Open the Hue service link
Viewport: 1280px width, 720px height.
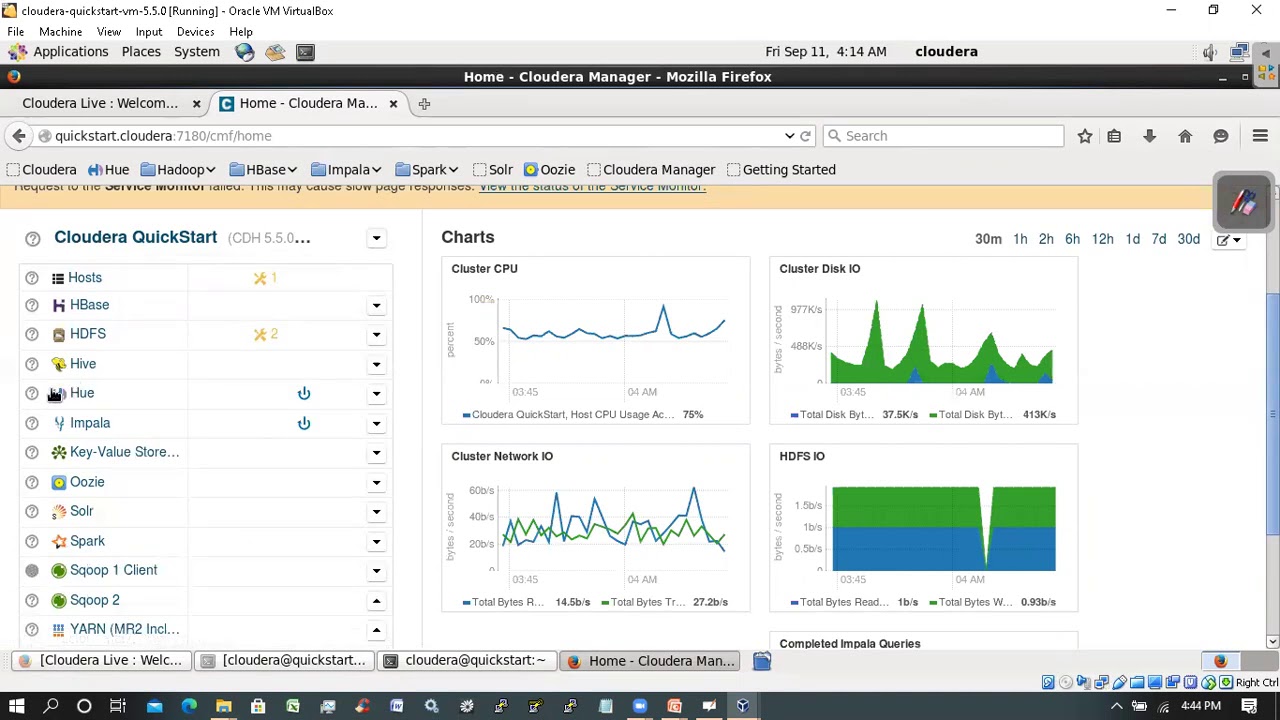82,393
